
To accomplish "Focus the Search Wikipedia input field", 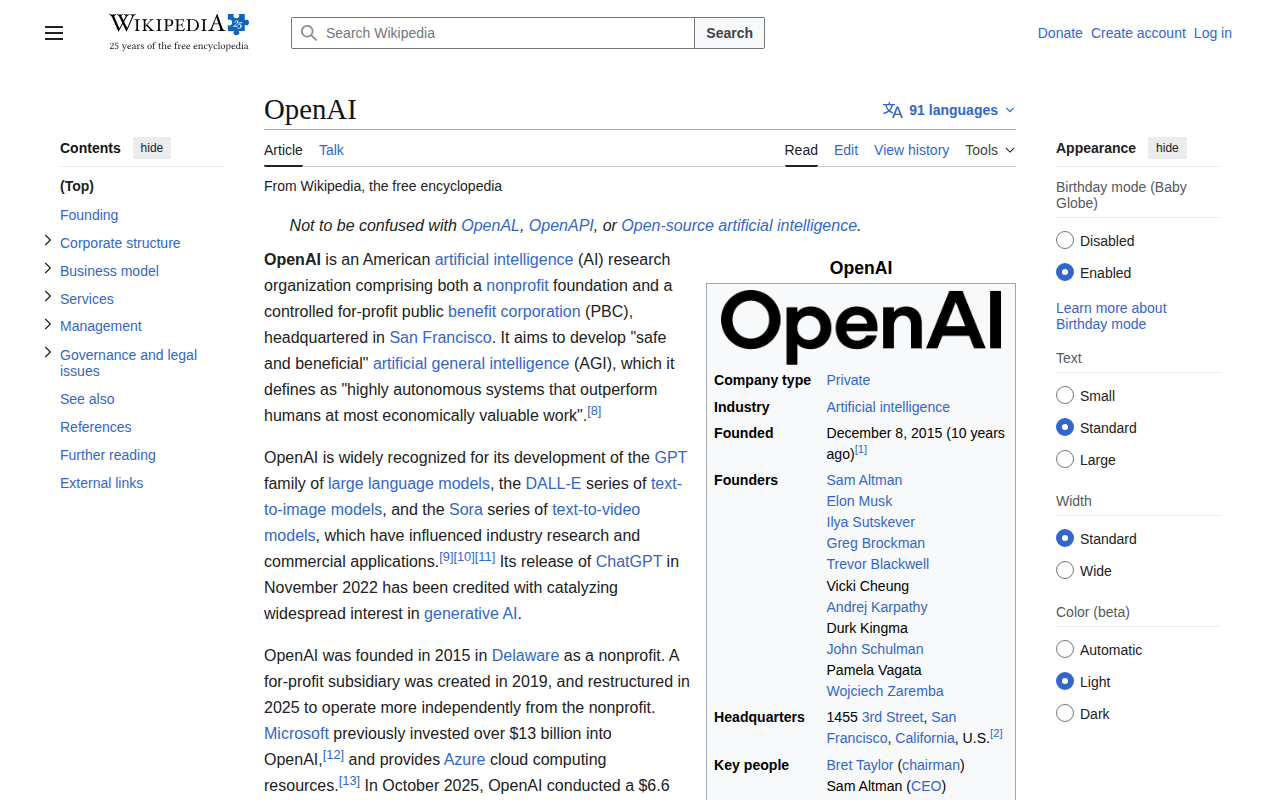I will [493, 33].
